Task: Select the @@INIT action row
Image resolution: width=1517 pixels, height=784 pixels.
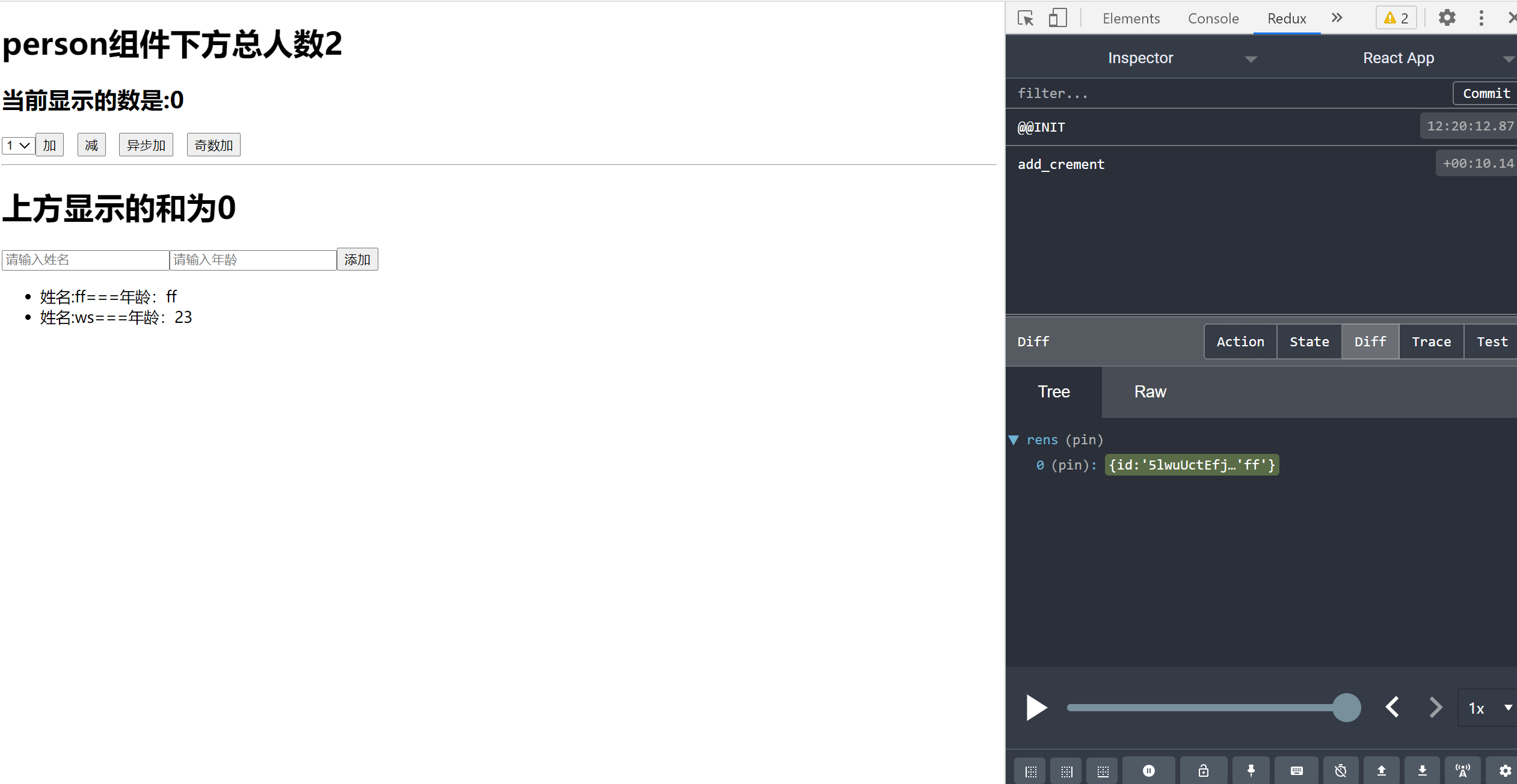Action: coord(1261,127)
